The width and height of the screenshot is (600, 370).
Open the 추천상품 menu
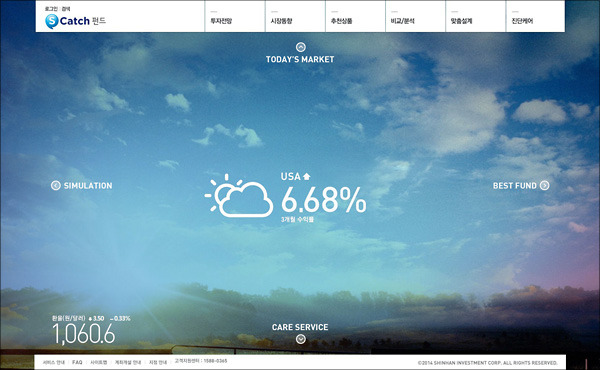[341, 21]
